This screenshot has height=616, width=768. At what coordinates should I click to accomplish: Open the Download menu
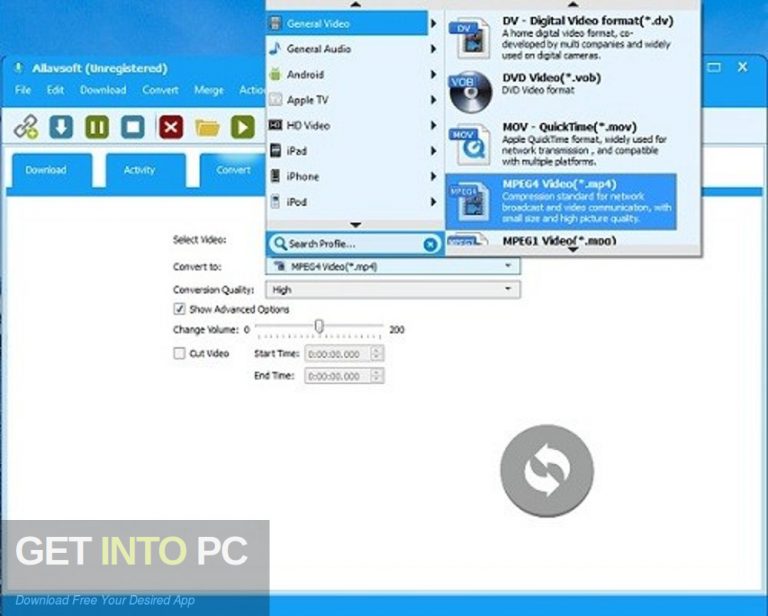pyautogui.click(x=103, y=90)
